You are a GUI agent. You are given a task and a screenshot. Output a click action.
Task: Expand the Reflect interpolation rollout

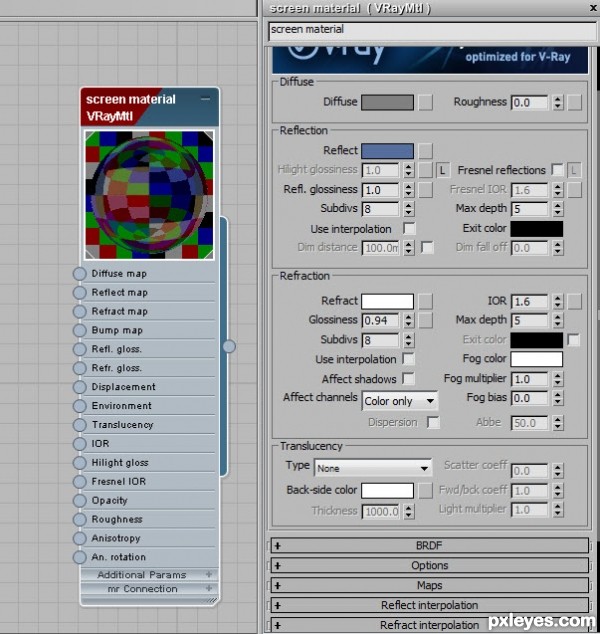click(x=429, y=605)
